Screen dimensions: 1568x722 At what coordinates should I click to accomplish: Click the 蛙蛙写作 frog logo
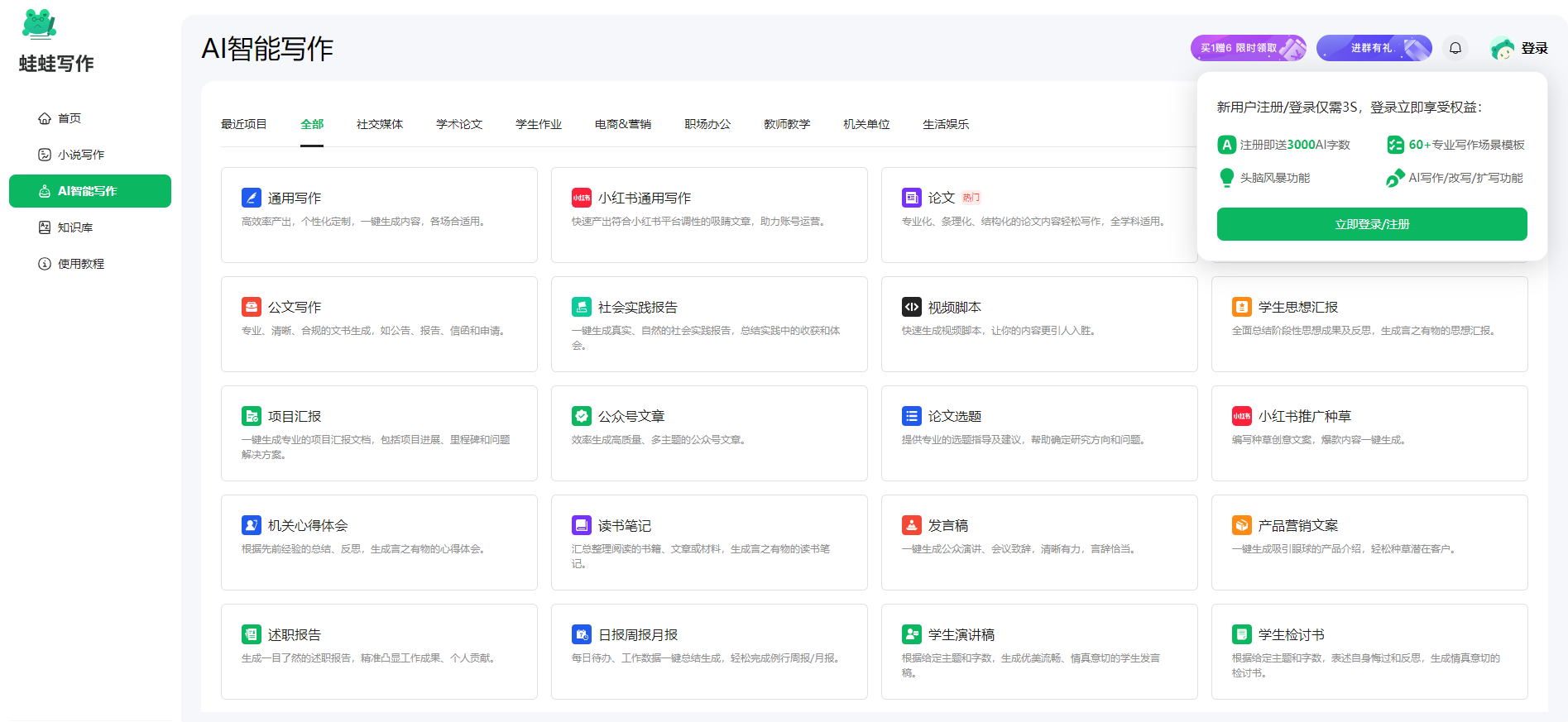pos(39,24)
